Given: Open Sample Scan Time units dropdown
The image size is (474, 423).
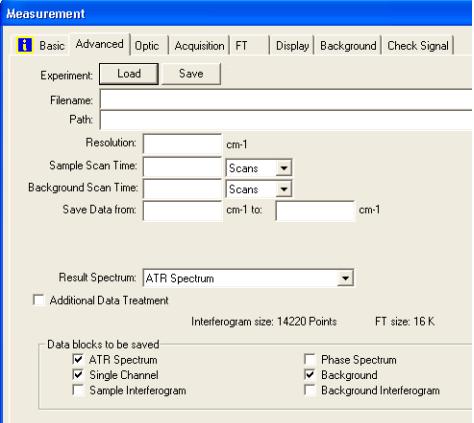Looking at the screenshot, I should pos(284,168).
